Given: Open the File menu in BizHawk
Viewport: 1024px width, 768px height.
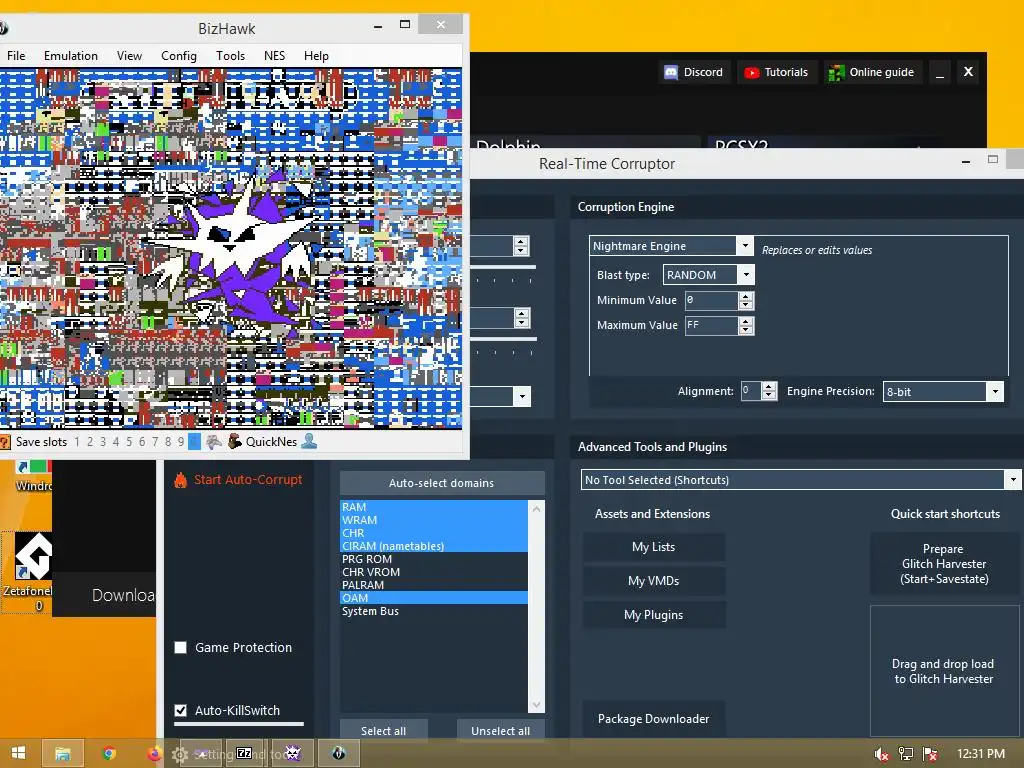Looking at the screenshot, I should tap(16, 56).
